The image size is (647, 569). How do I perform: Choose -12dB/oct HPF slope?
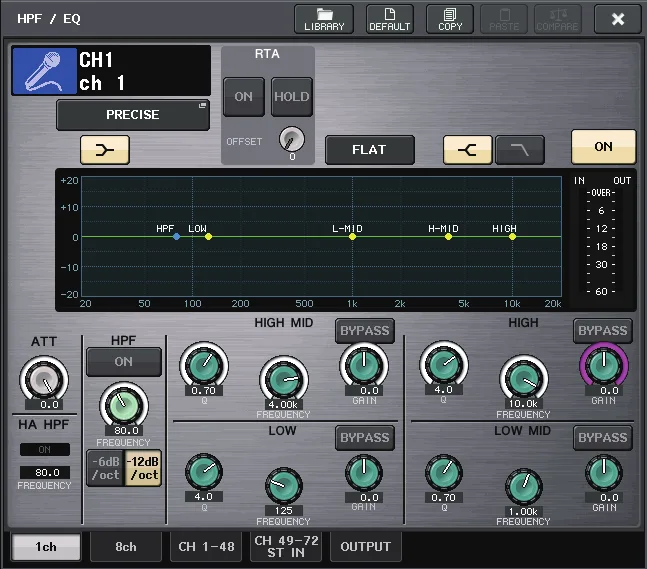tap(143, 468)
